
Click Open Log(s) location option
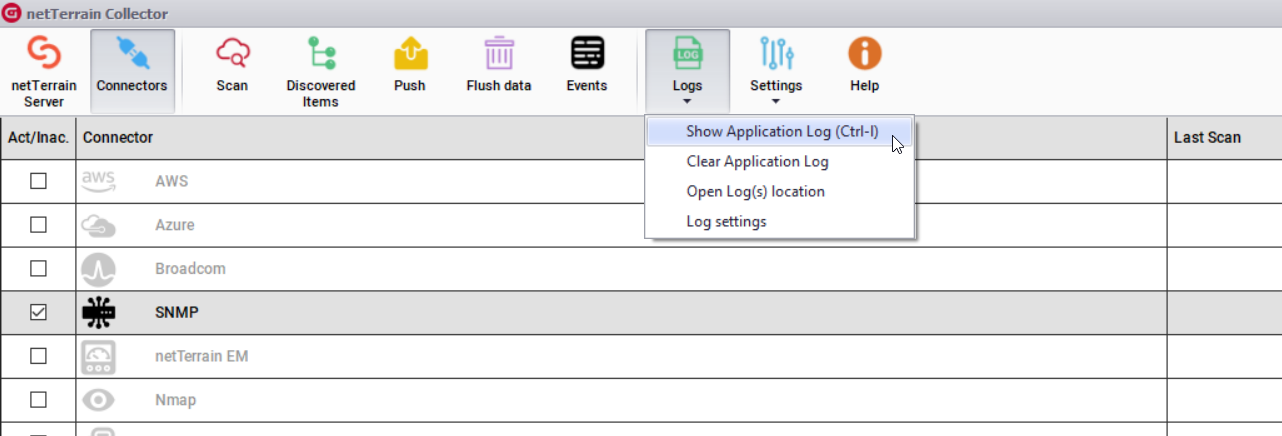[x=755, y=191]
